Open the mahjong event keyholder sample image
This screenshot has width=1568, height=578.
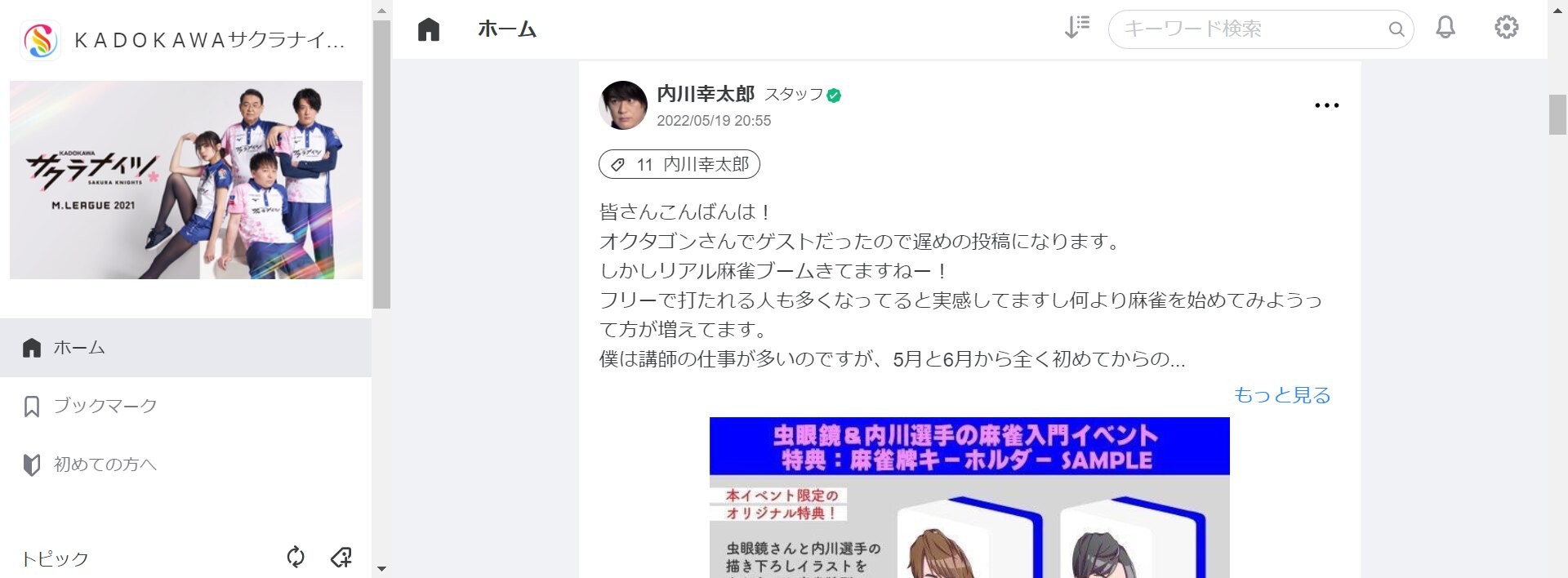969,497
